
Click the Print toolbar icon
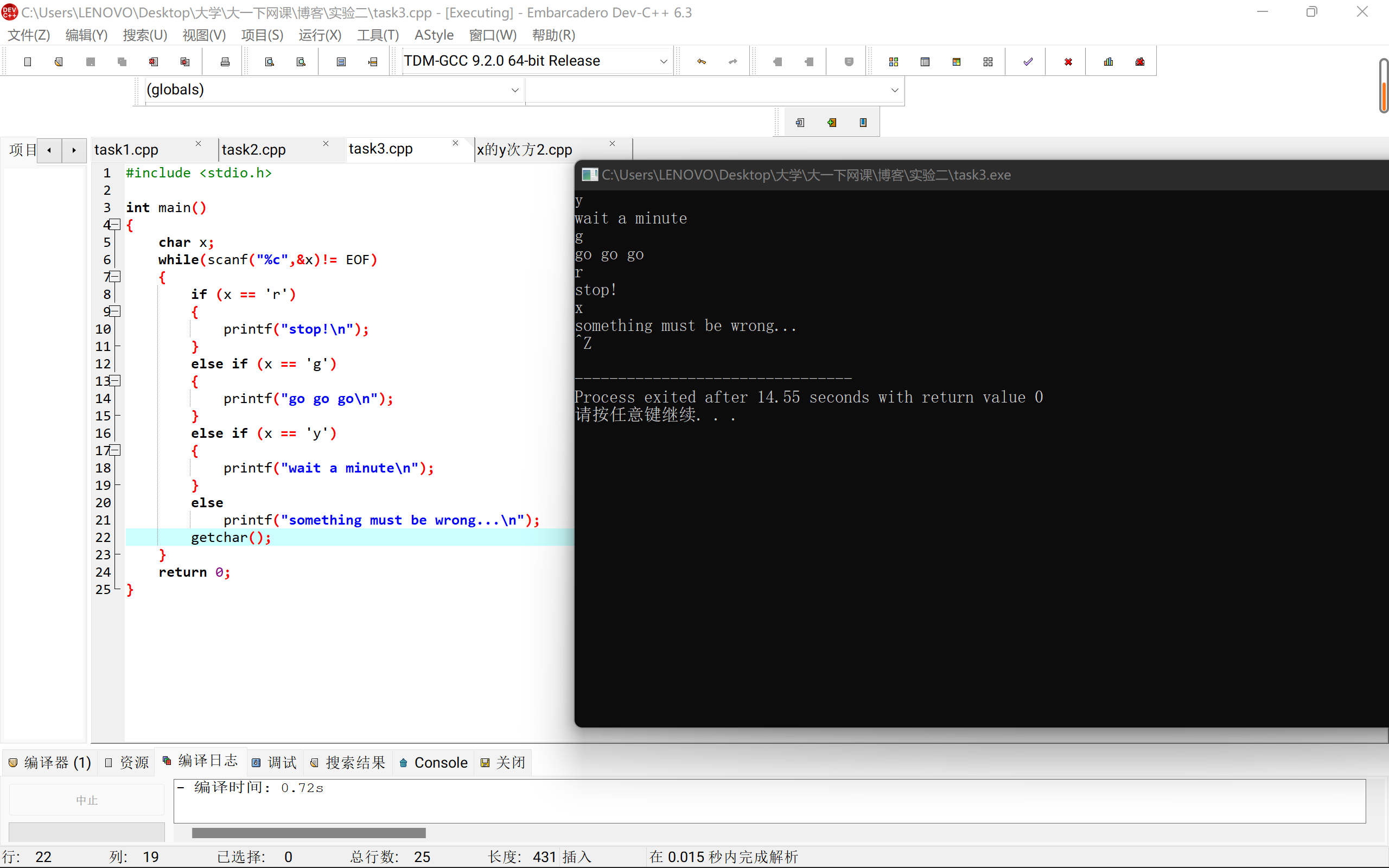click(x=225, y=61)
